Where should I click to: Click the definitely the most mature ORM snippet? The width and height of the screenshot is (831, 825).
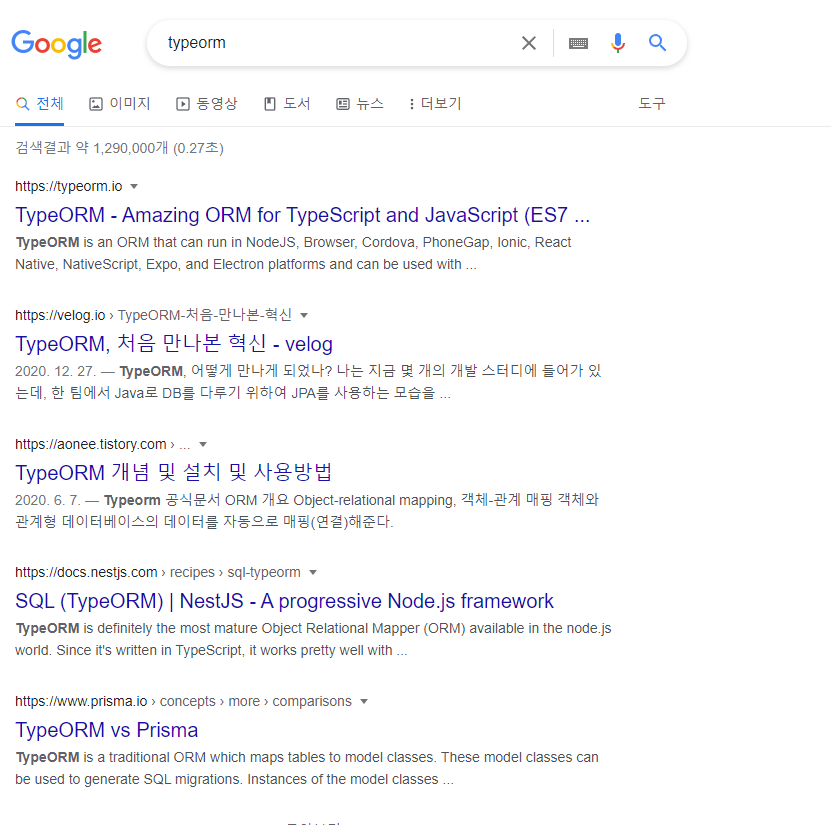tap(313, 639)
